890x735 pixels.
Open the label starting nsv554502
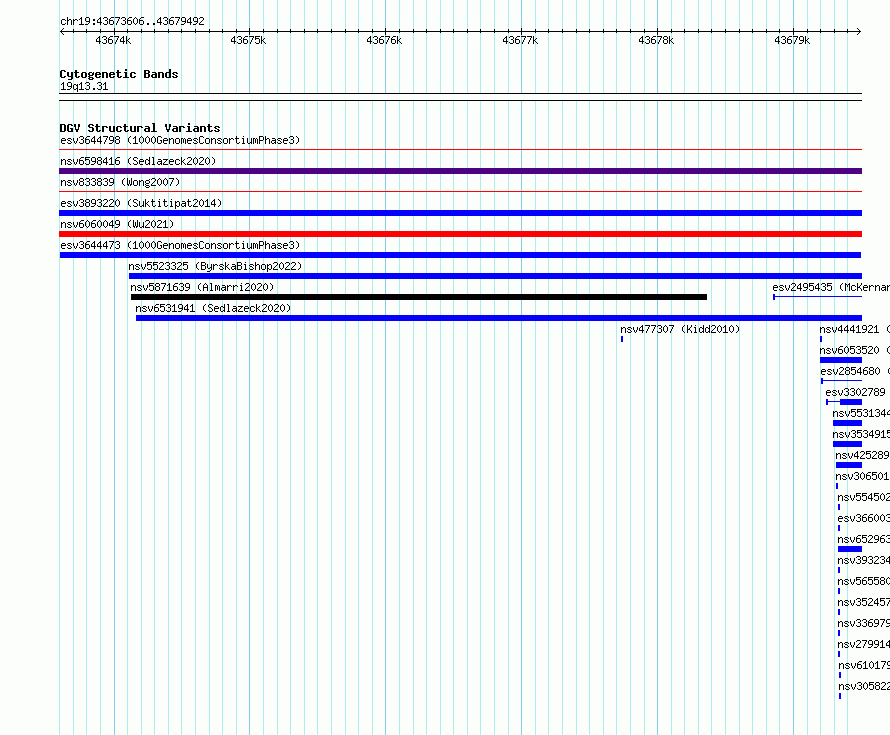click(863, 497)
